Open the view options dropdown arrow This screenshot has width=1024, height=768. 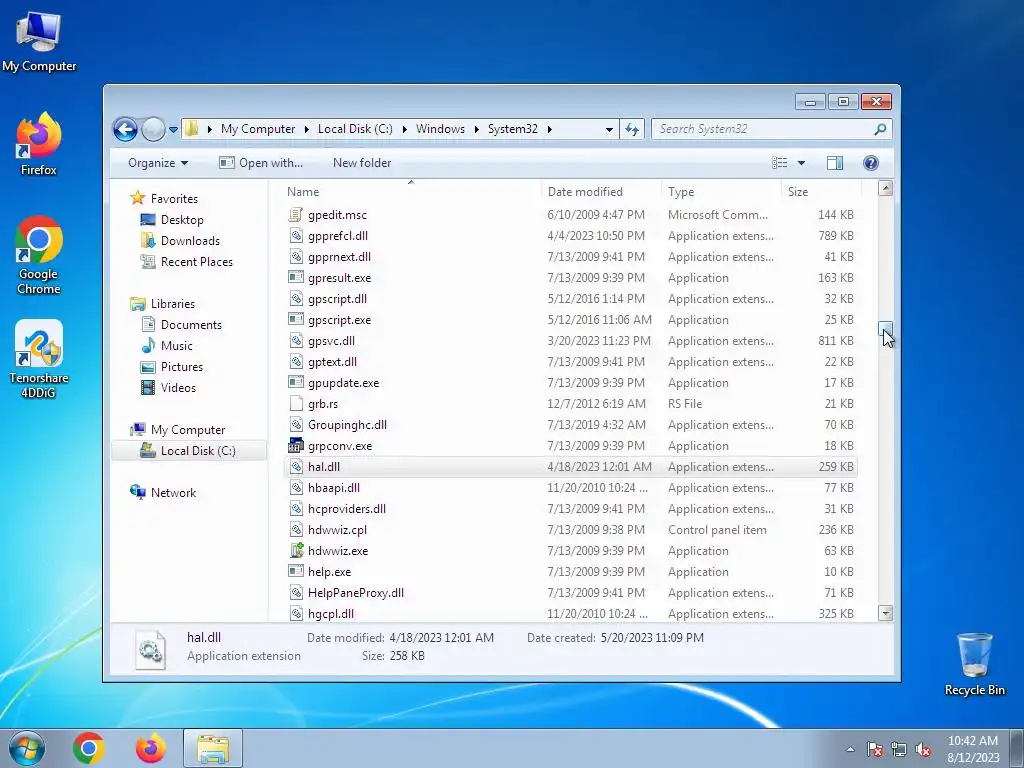coord(801,163)
